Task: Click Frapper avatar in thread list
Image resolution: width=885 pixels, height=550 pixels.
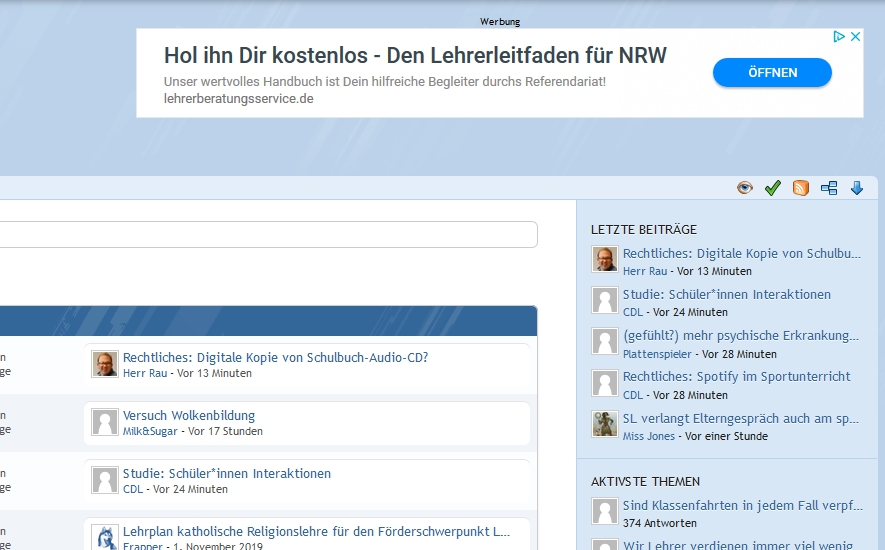Action: pyautogui.click(x=105, y=538)
